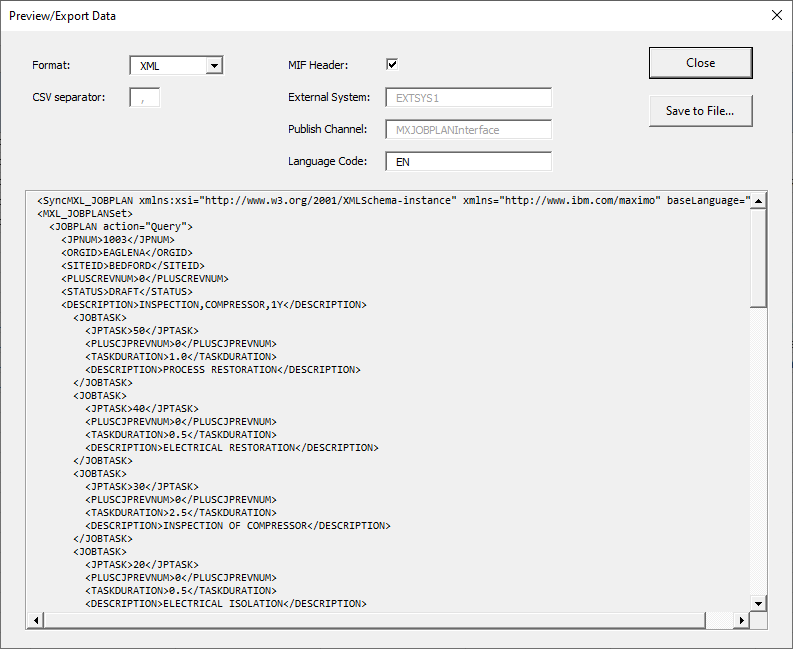This screenshot has height=649, width=793.
Task: Click the horizontal scrollbar right arrow
Action: coord(741,620)
